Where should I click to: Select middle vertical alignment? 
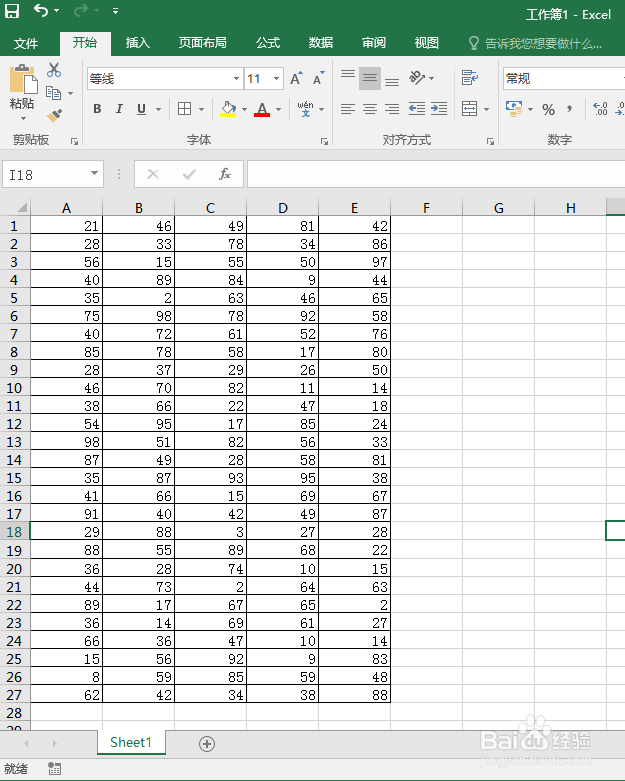tap(370, 78)
